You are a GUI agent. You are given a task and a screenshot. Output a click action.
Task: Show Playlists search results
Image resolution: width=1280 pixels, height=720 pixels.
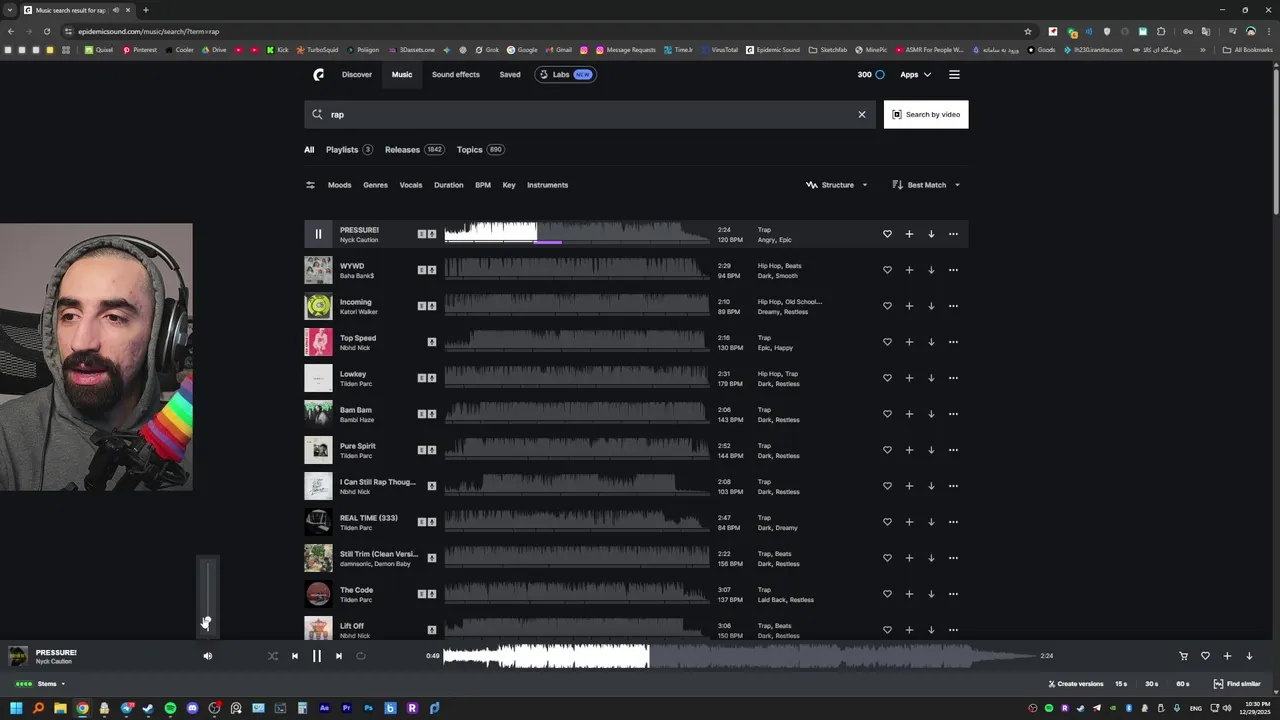click(x=349, y=150)
